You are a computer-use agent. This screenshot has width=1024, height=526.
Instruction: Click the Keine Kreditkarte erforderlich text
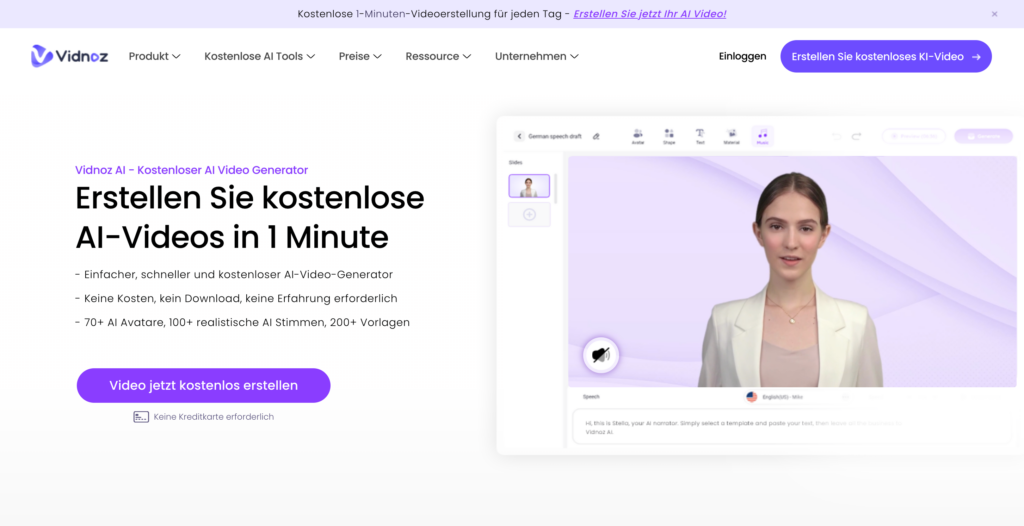pos(214,416)
